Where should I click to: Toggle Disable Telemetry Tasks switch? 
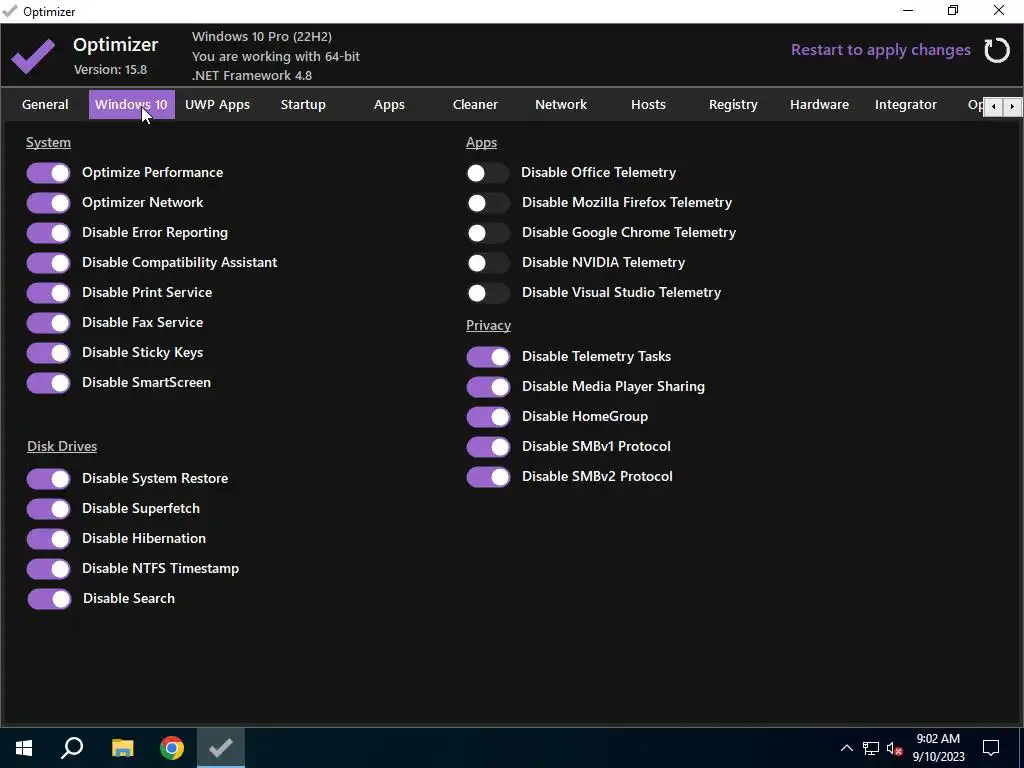pos(488,357)
